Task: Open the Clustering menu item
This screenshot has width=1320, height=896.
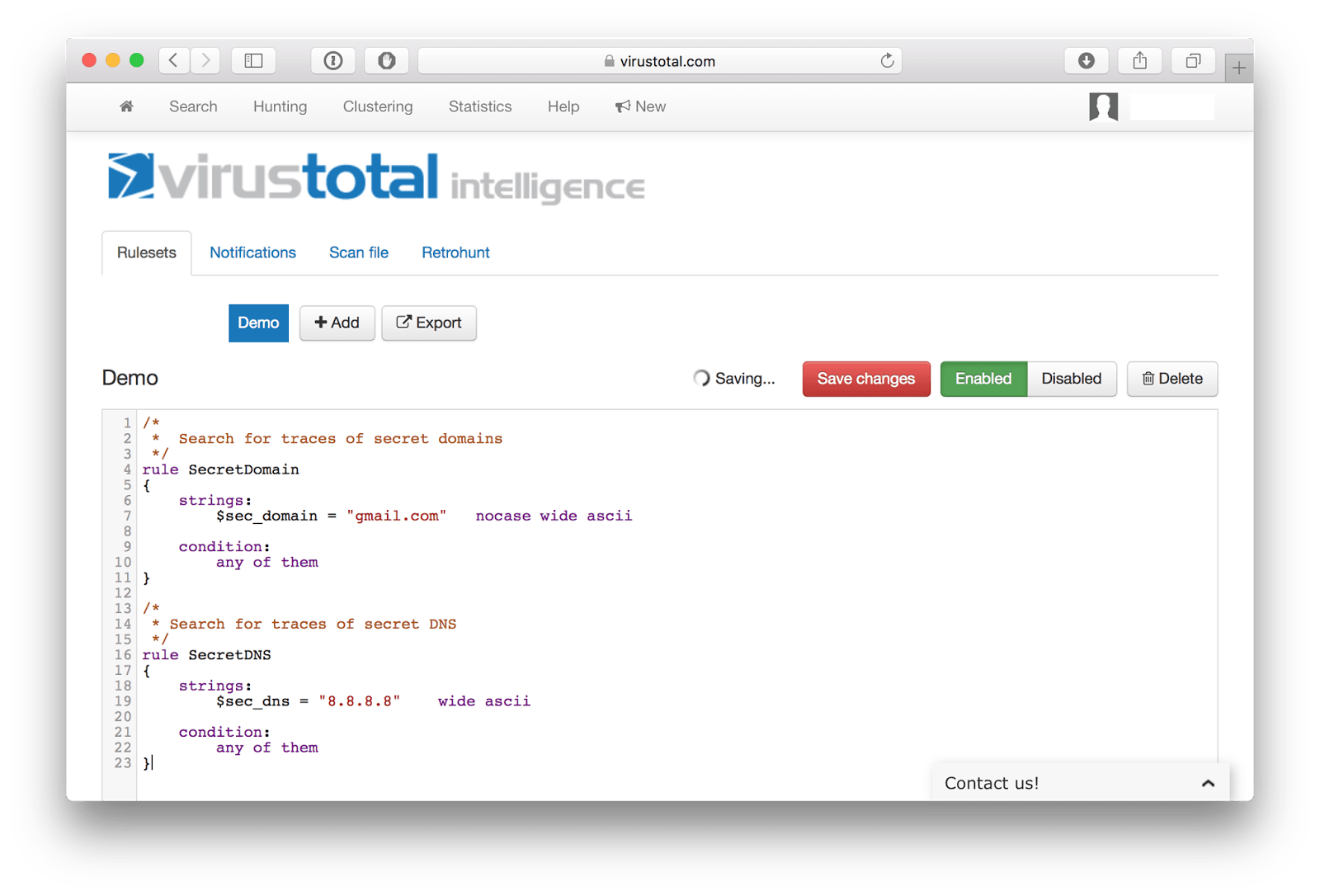Action: point(378,106)
